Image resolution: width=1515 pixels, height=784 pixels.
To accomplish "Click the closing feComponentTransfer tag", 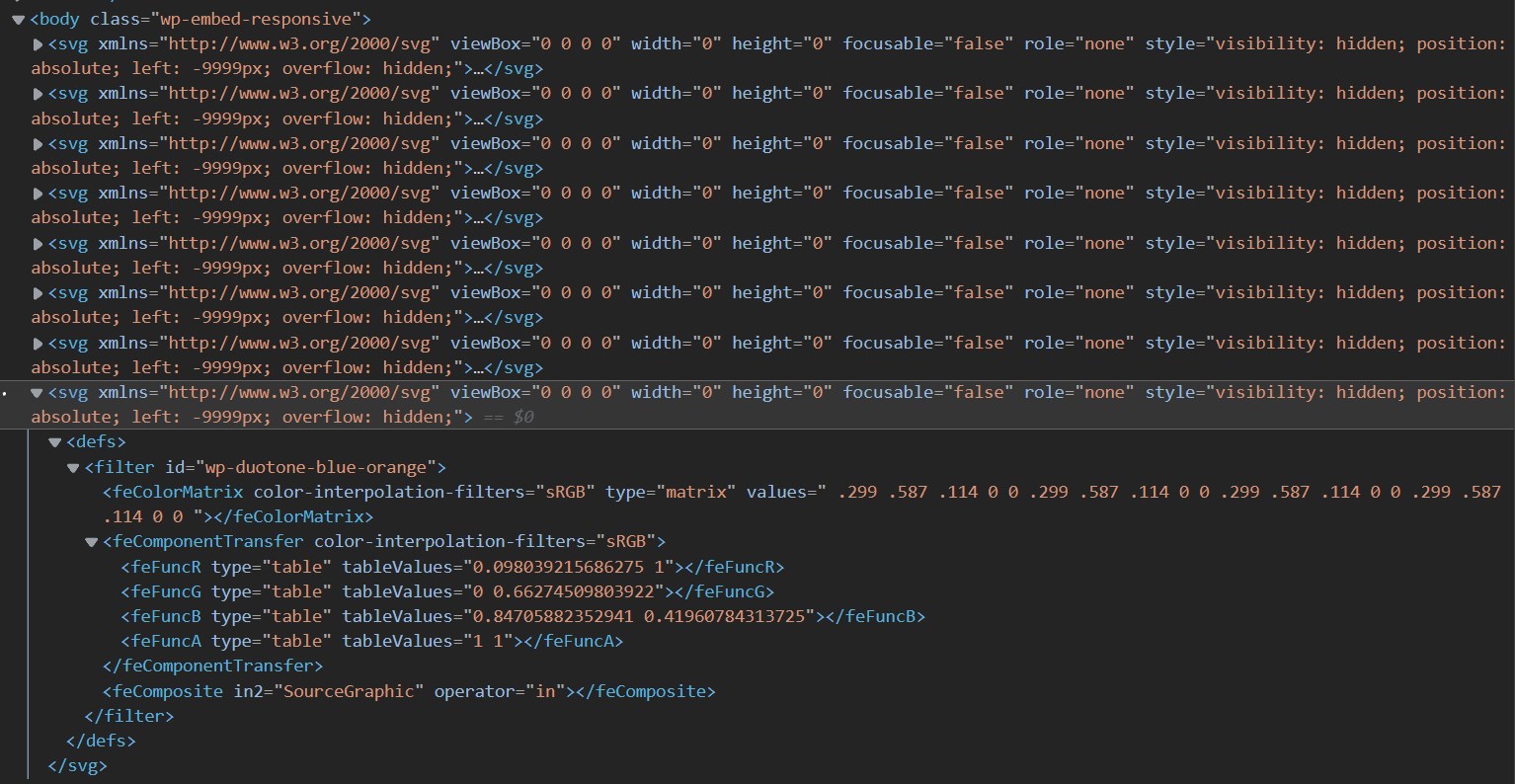I will [212, 666].
